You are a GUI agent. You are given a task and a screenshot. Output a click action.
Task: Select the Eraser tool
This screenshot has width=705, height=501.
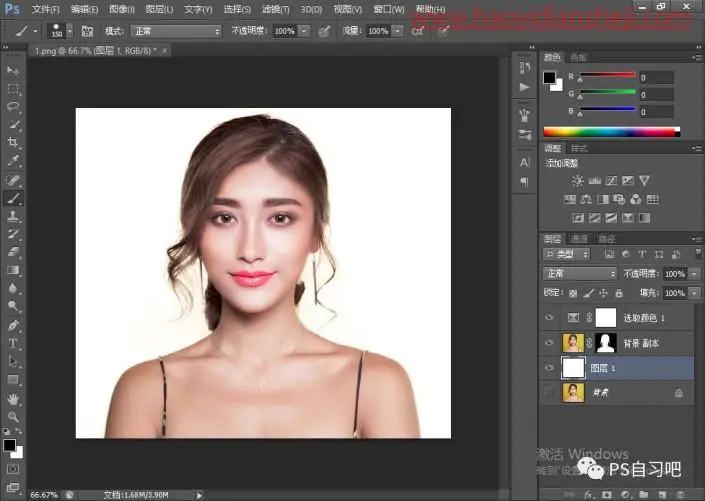point(13,252)
